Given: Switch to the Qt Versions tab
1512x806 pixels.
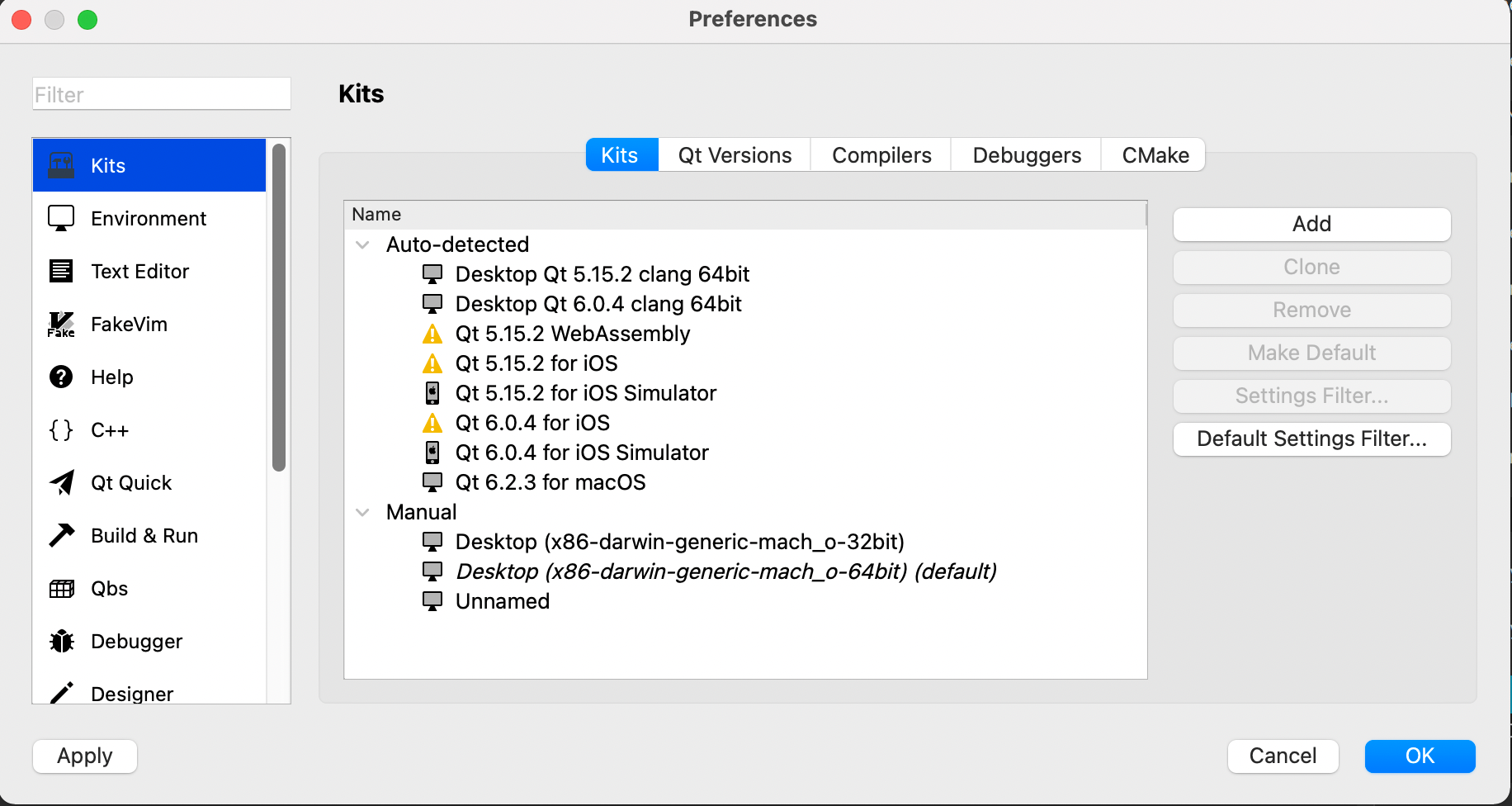Looking at the screenshot, I should 733,154.
